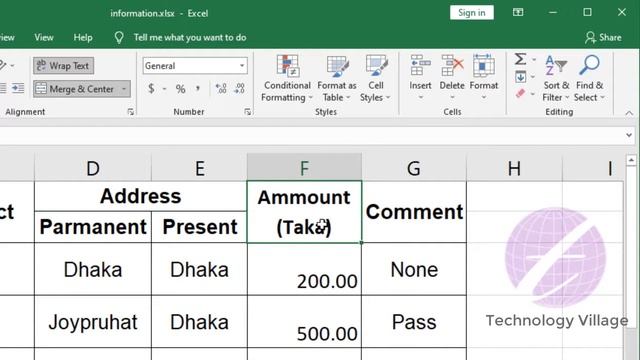Expand Delete cells dropdown arrow

pyautogui.click(x=452, y=97)
